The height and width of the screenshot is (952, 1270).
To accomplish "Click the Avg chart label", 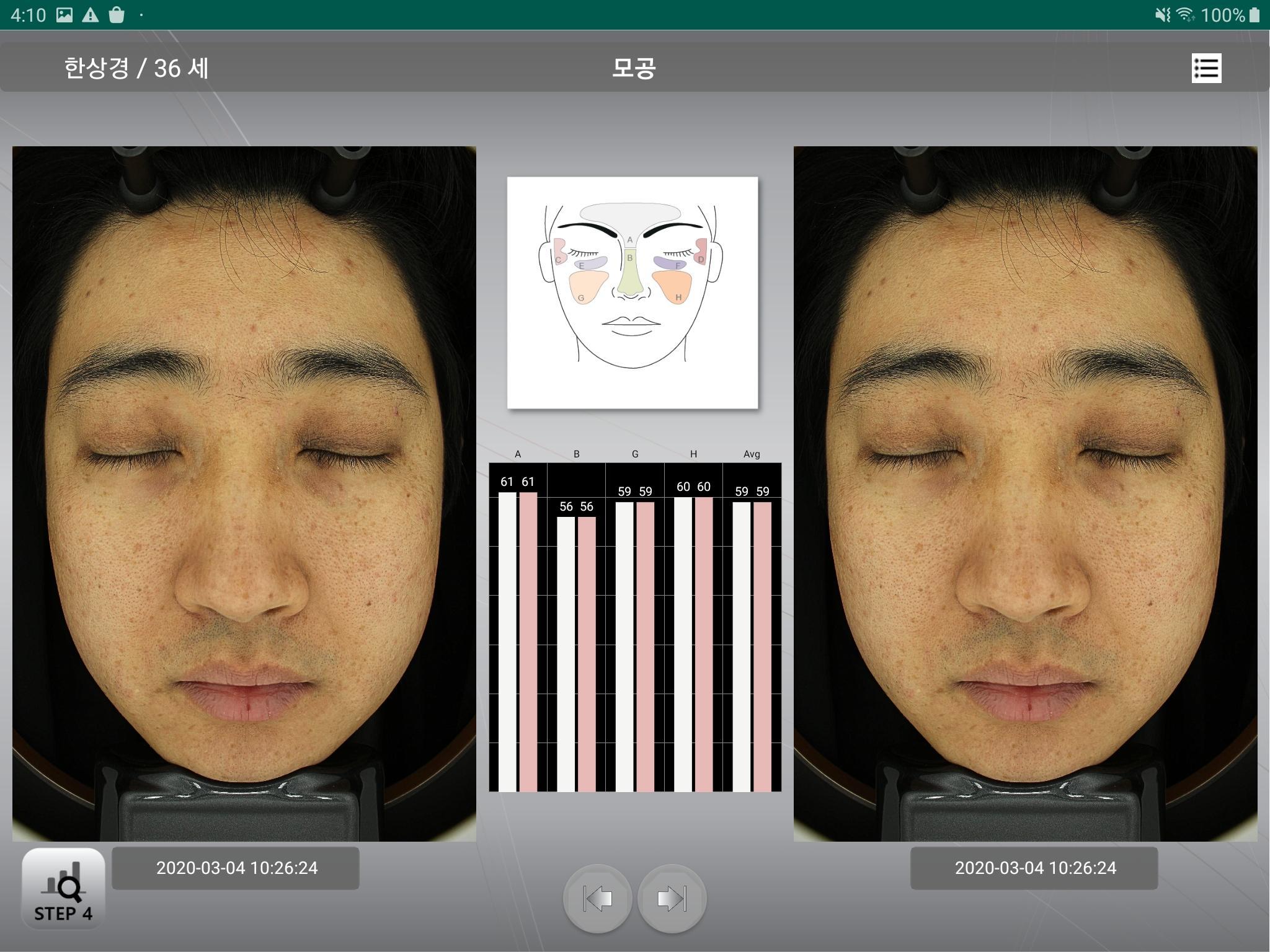I will point(752,454).
